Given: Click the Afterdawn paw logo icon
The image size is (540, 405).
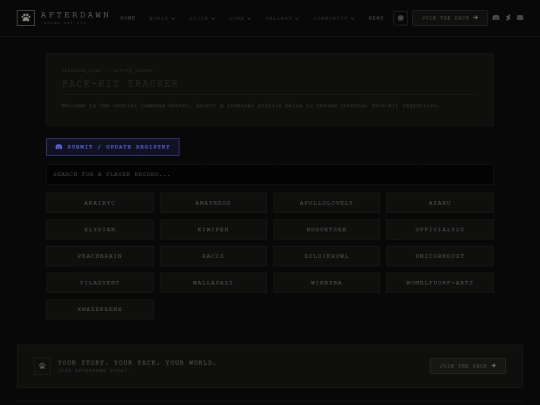Looking at the screenshot, I should [26, 18].
